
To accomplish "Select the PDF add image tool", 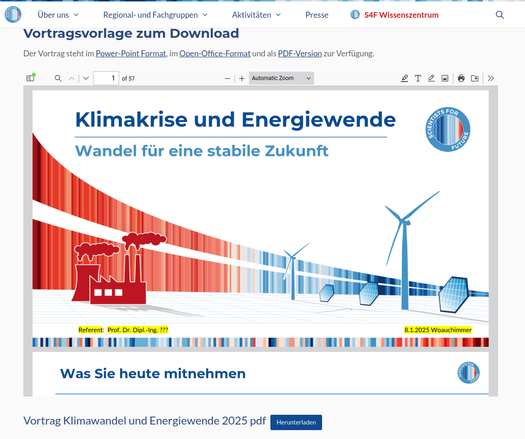I will 445,78.
